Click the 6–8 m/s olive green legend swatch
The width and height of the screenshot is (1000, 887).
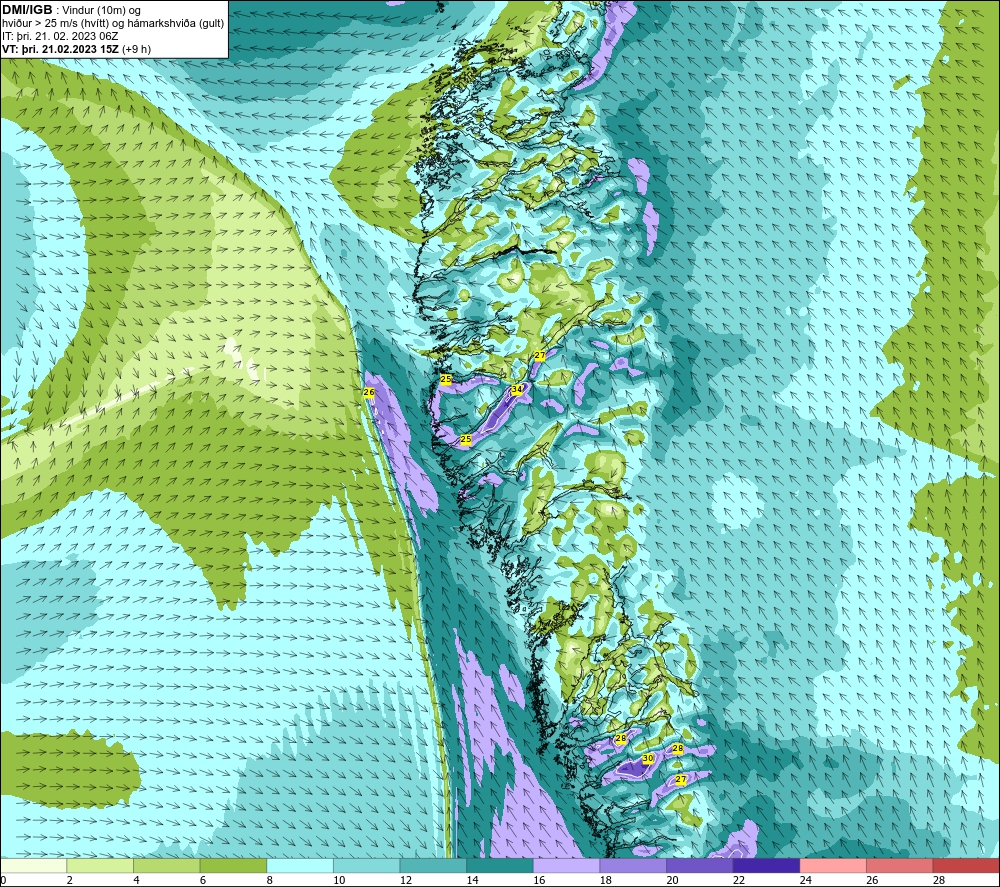233,866
